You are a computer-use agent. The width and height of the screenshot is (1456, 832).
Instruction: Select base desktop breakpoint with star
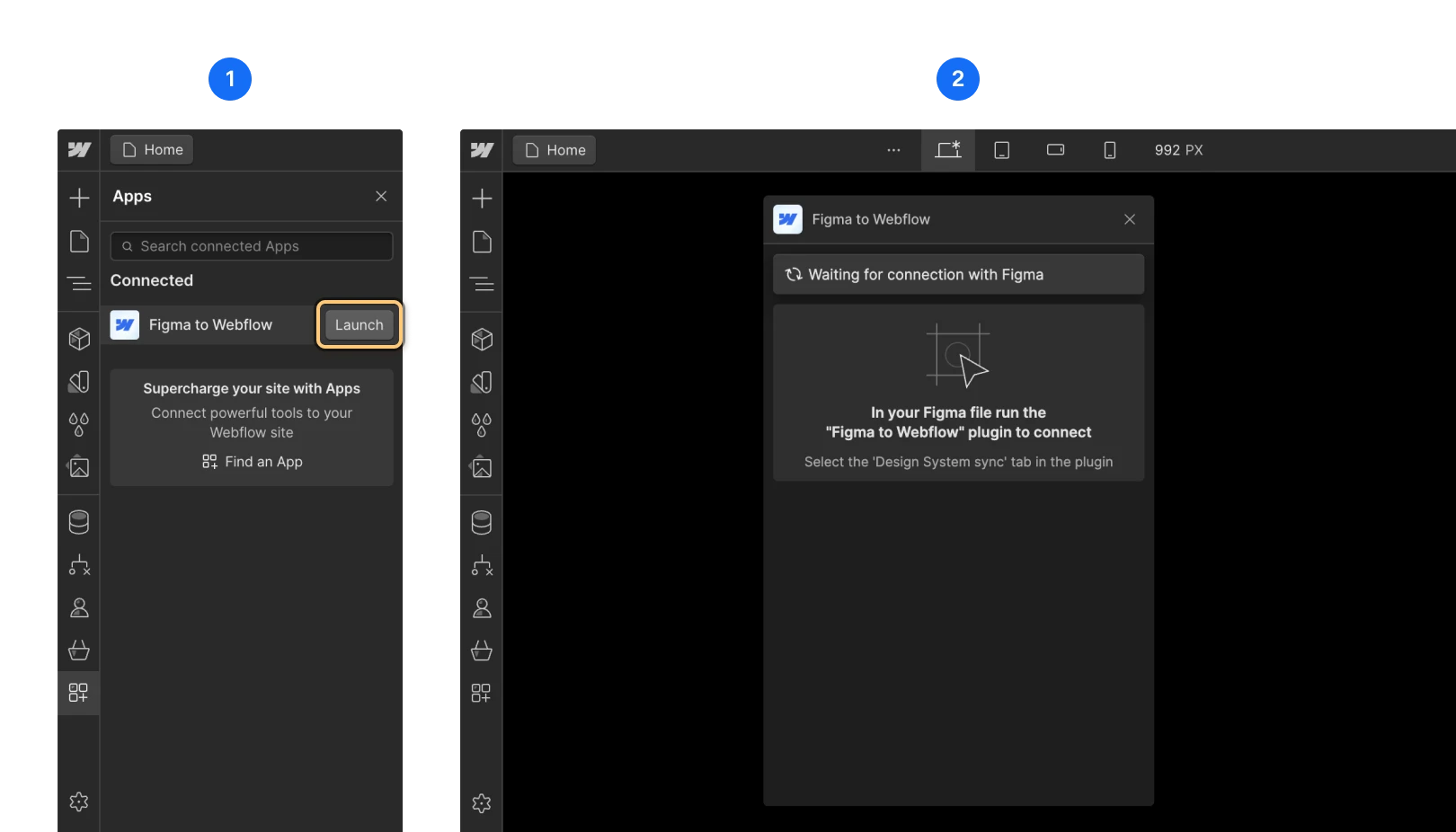click(x=948, y=150)
